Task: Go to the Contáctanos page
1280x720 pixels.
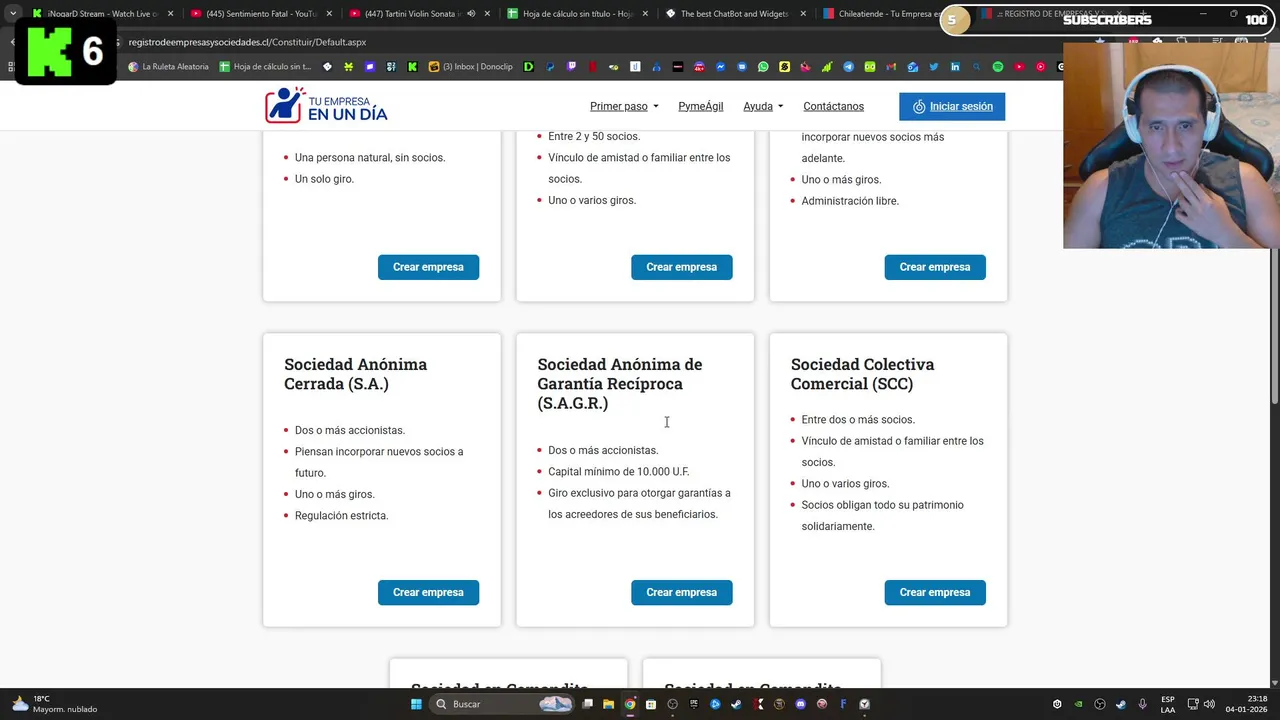Action: (833, 106)
